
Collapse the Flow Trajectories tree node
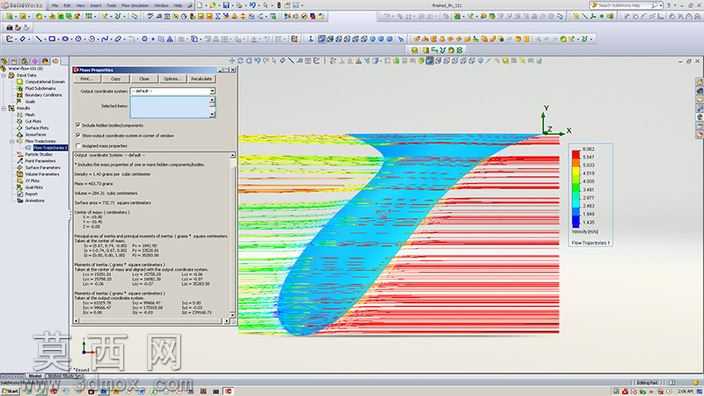12,141
